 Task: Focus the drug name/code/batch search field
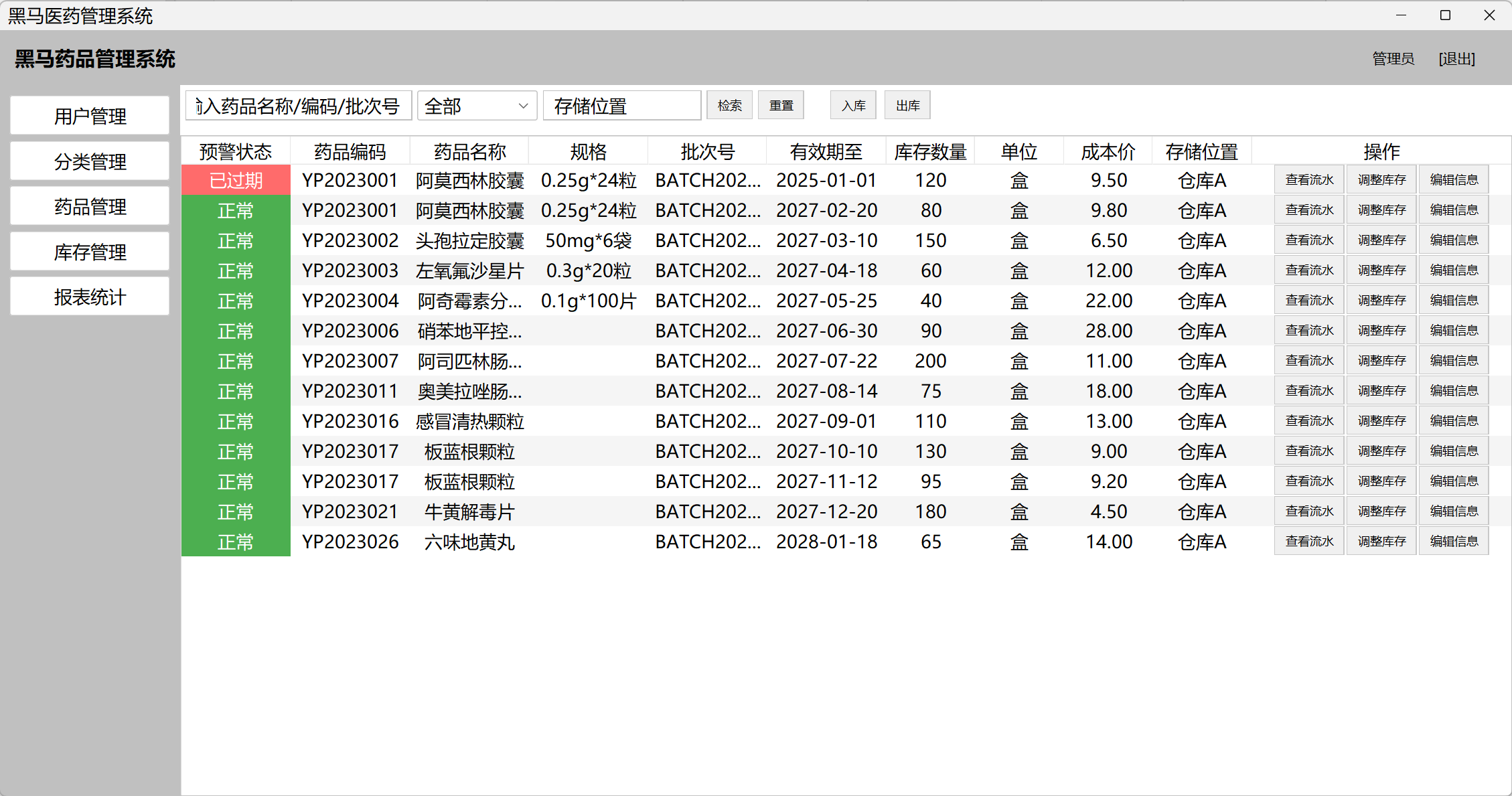tap(299, 106)
